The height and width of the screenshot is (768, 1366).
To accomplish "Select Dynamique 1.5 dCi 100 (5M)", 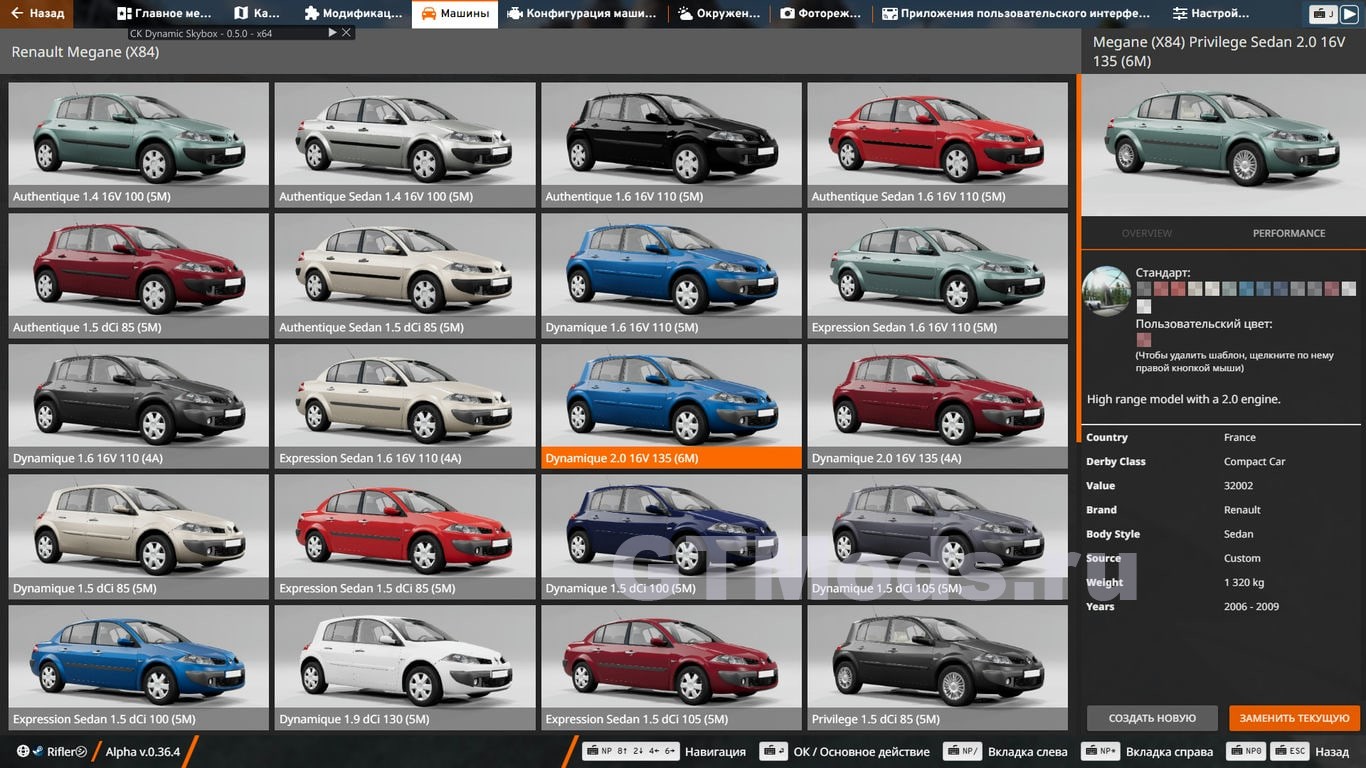I will 671,536.
